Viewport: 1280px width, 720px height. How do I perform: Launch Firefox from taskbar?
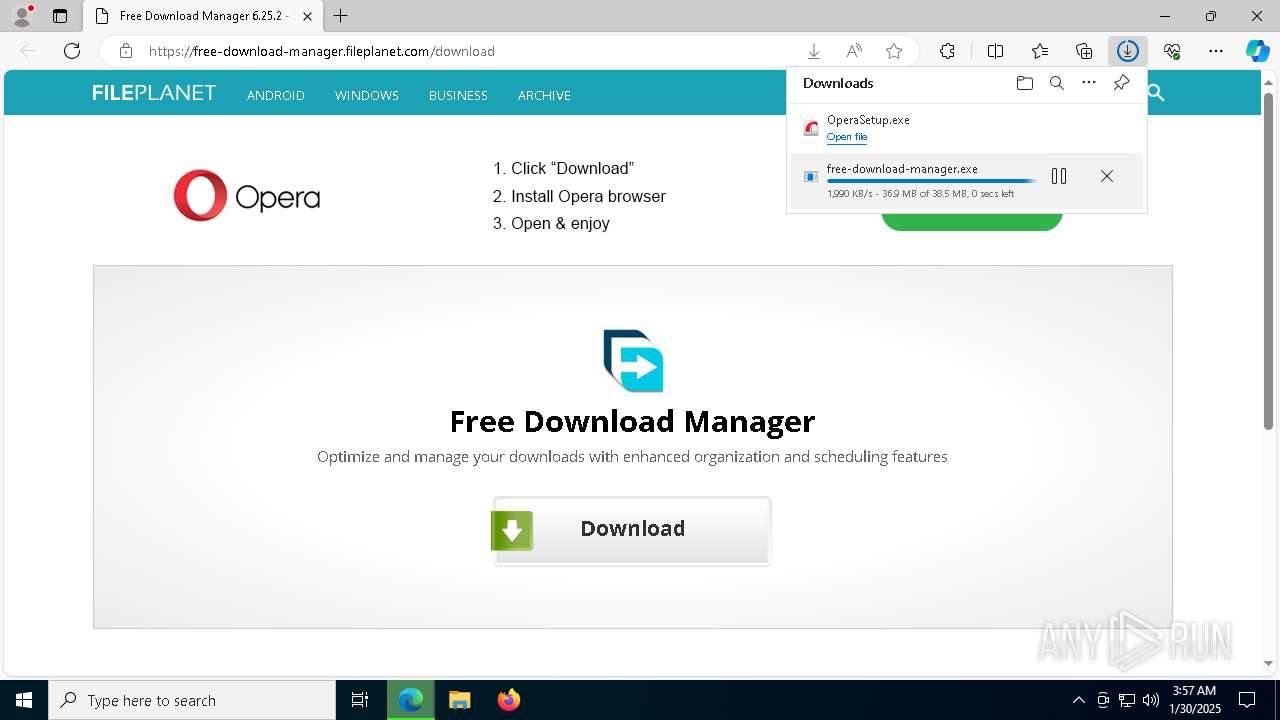(509, 700)
